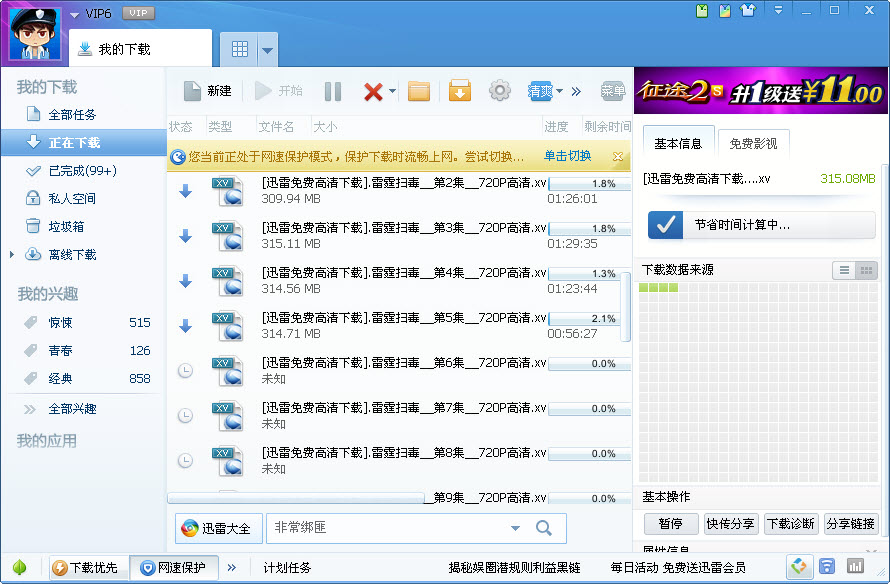This screenshot has width=890, height=584.
Task: Click progress bar of 第7集 at 0.0%
Action: coord(590,409)
